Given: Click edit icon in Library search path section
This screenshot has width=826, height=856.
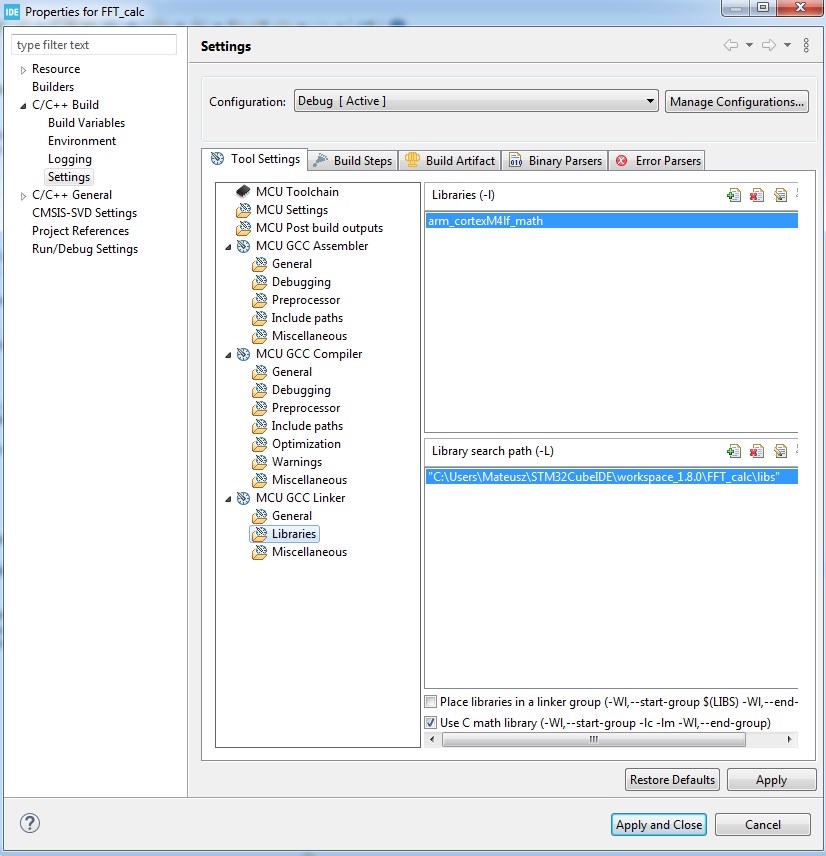Looking at the screenshot, I should point(780,451).
